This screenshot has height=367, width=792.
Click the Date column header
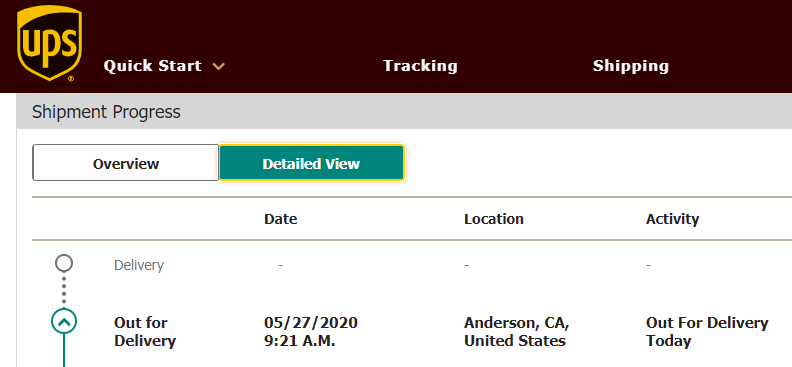coord(281,219)
